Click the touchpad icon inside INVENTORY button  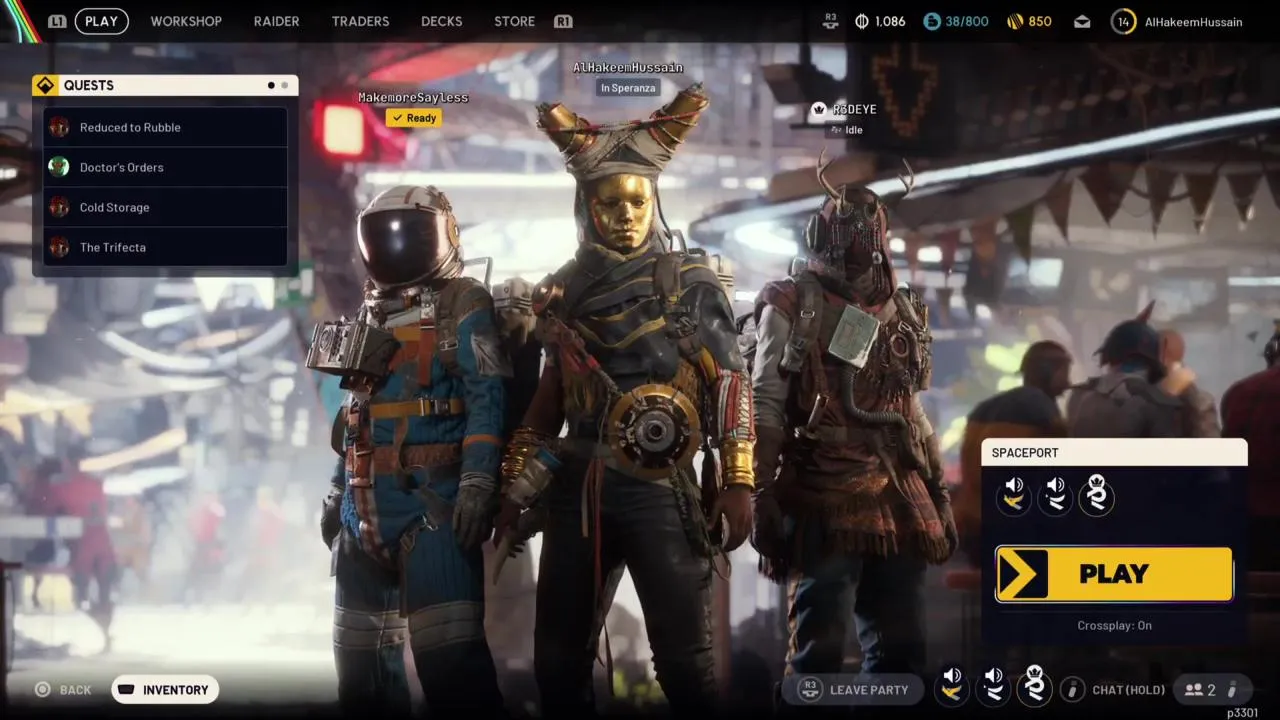click(127, 689)
